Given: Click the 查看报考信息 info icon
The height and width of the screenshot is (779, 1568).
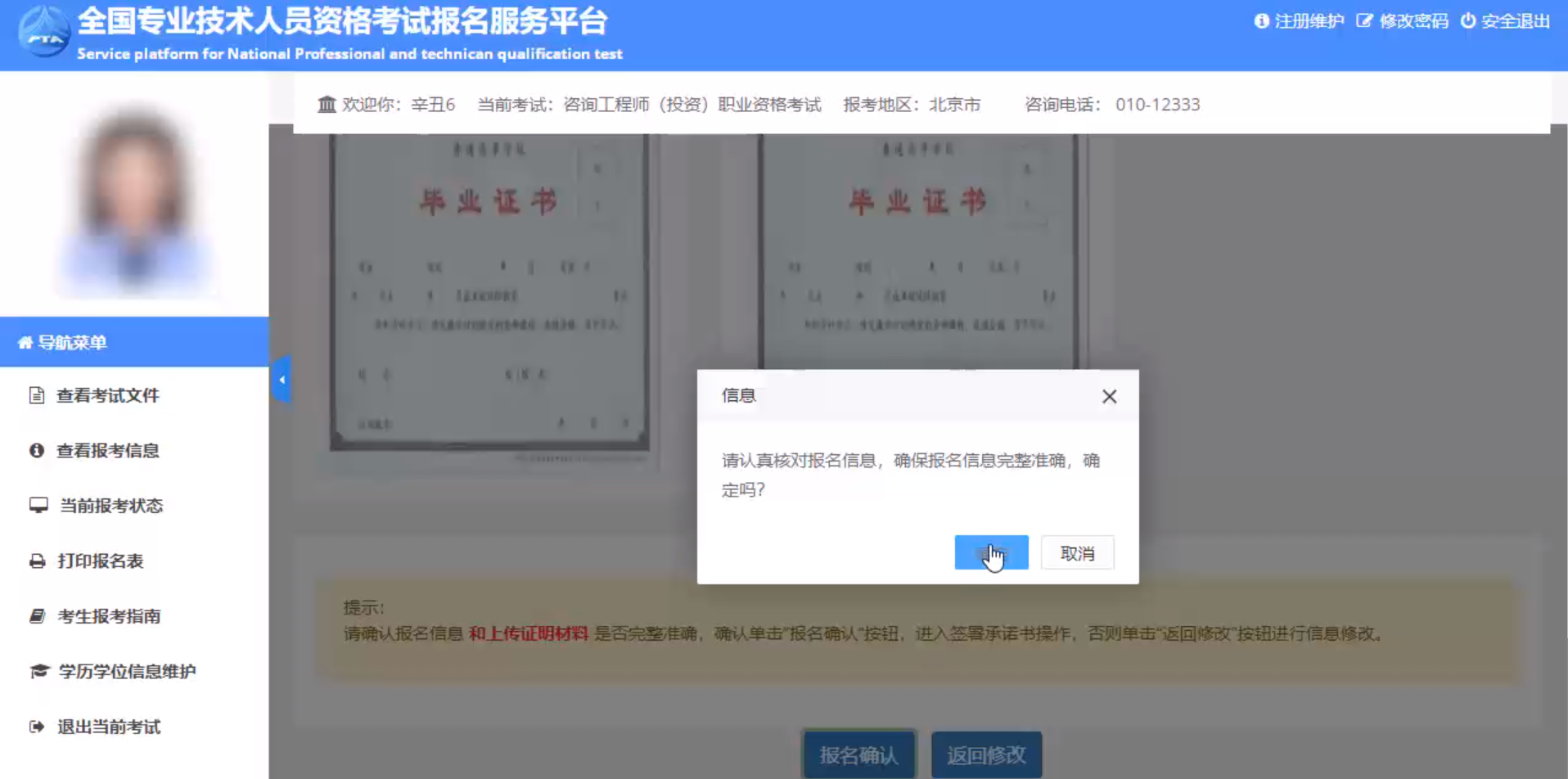Looking at the screenshot, I should [35, 451].
